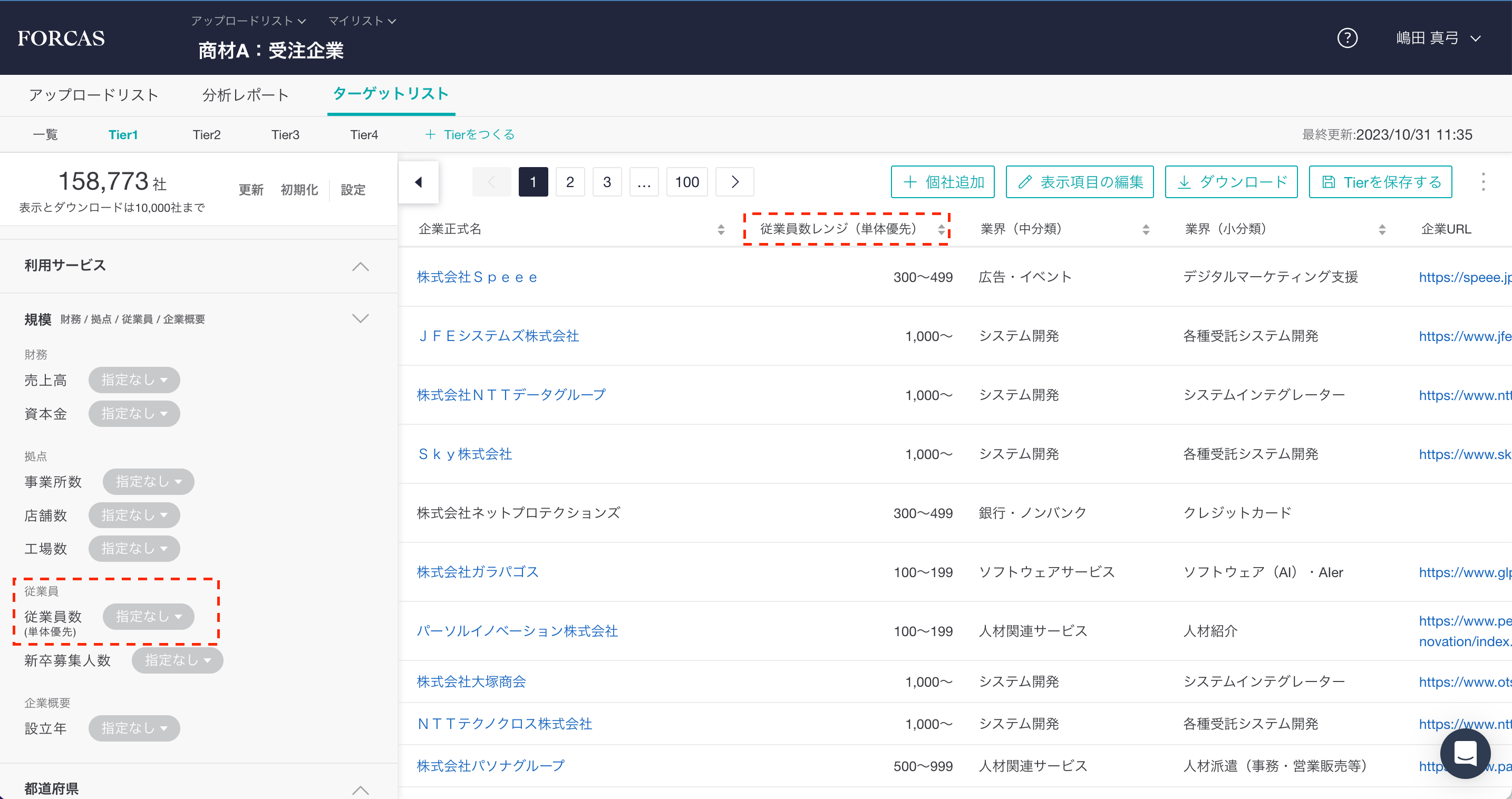Viewport: 1512px width, 799px height.
Task: Open the 設立年 指定なし dropdown
Action: pos(134,727)
